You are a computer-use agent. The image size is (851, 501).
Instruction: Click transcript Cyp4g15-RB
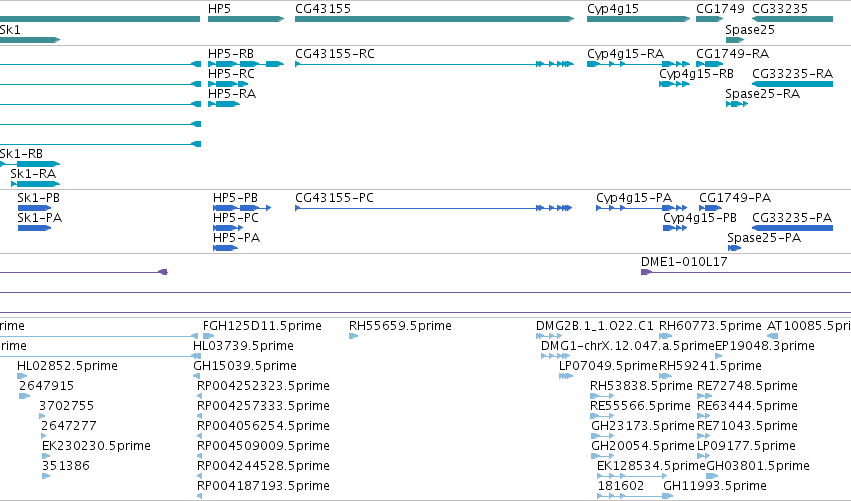(x=675, y=84)
